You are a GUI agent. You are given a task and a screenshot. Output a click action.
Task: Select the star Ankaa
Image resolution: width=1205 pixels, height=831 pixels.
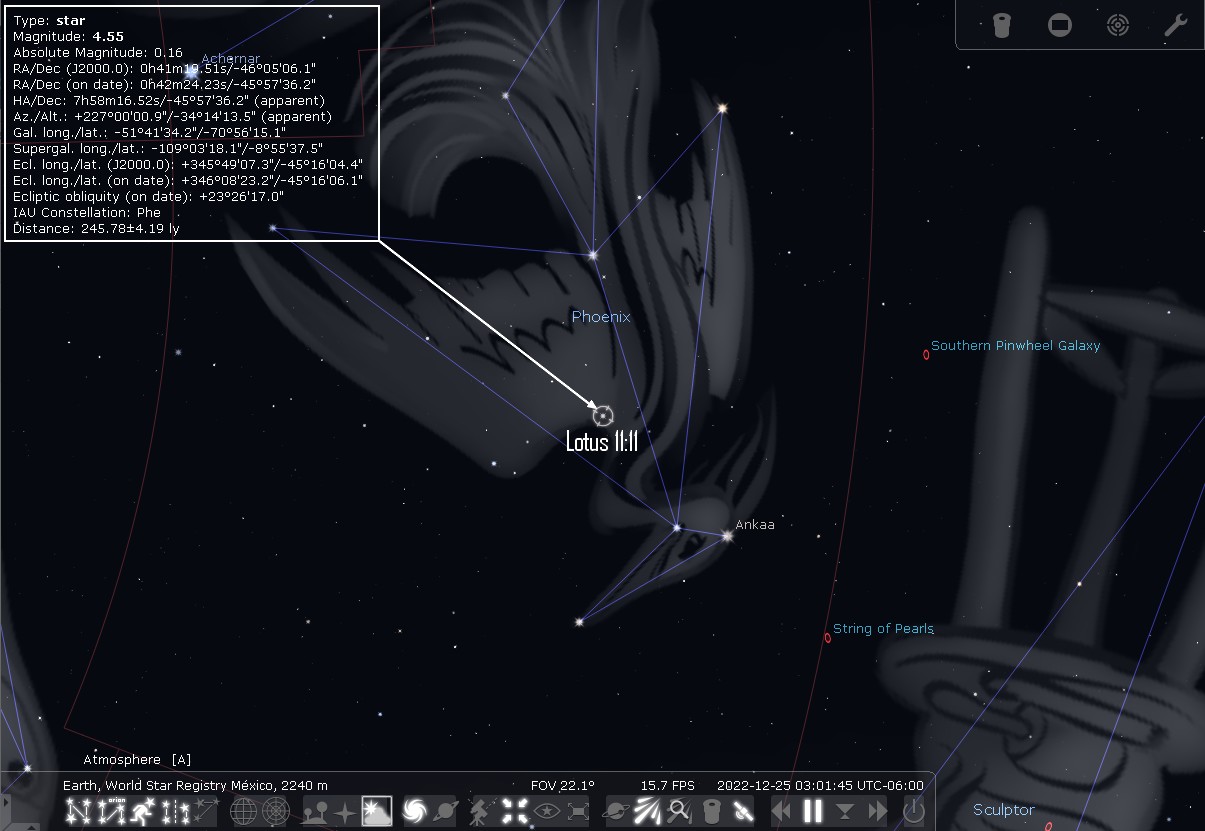[727, 536]
